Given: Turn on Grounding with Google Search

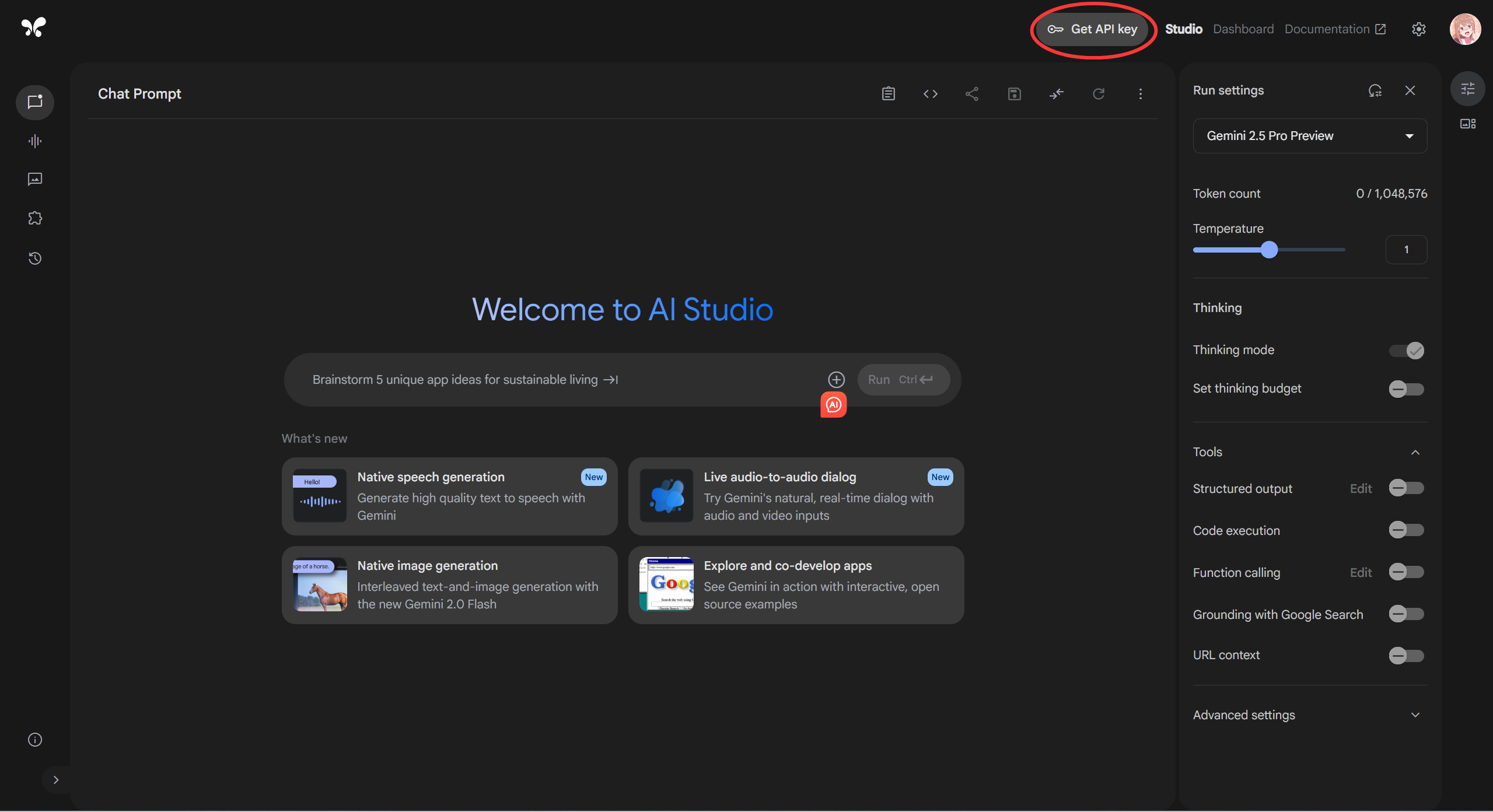Looking at the screenshot, I should pyautogui.click(x=1405, y=614).
